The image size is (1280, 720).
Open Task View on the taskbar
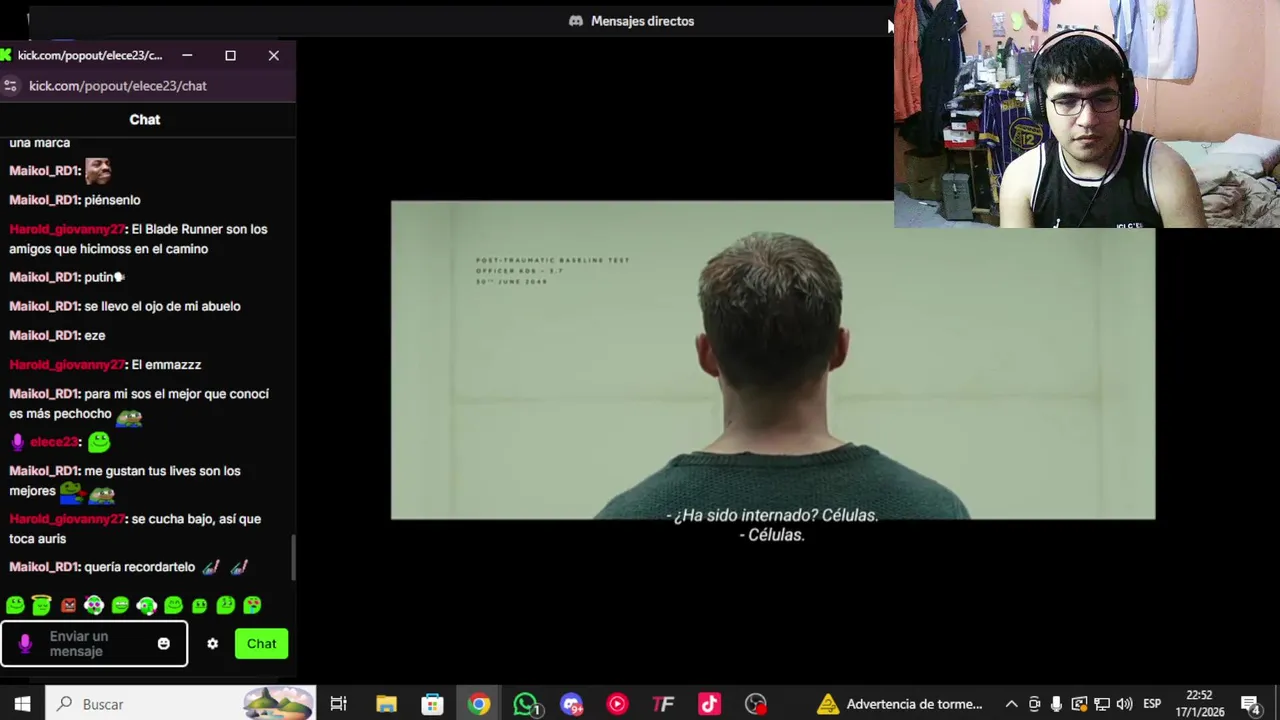pyautogui.click(x=338, y=704)
